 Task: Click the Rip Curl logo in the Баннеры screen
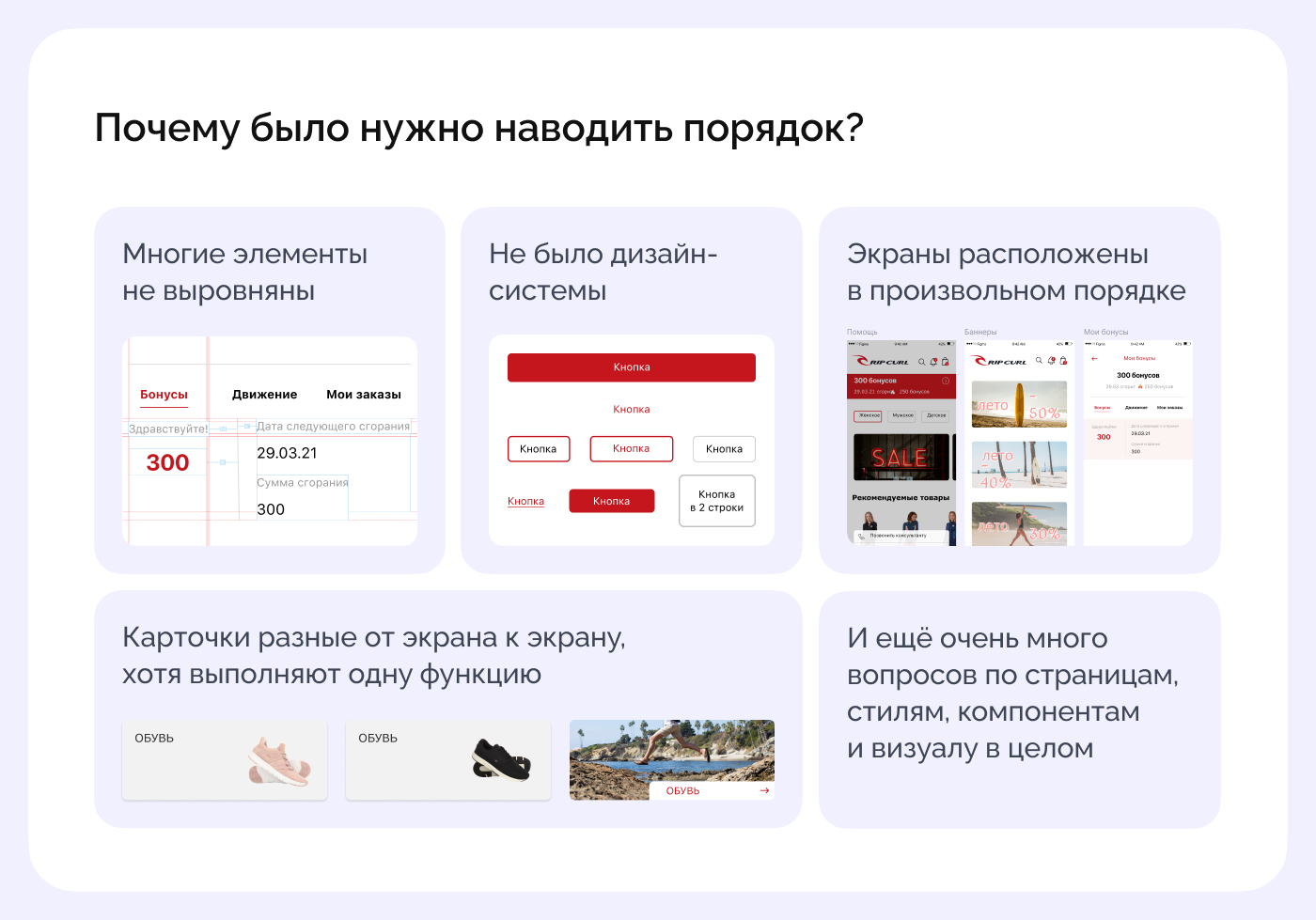point(999,362)
